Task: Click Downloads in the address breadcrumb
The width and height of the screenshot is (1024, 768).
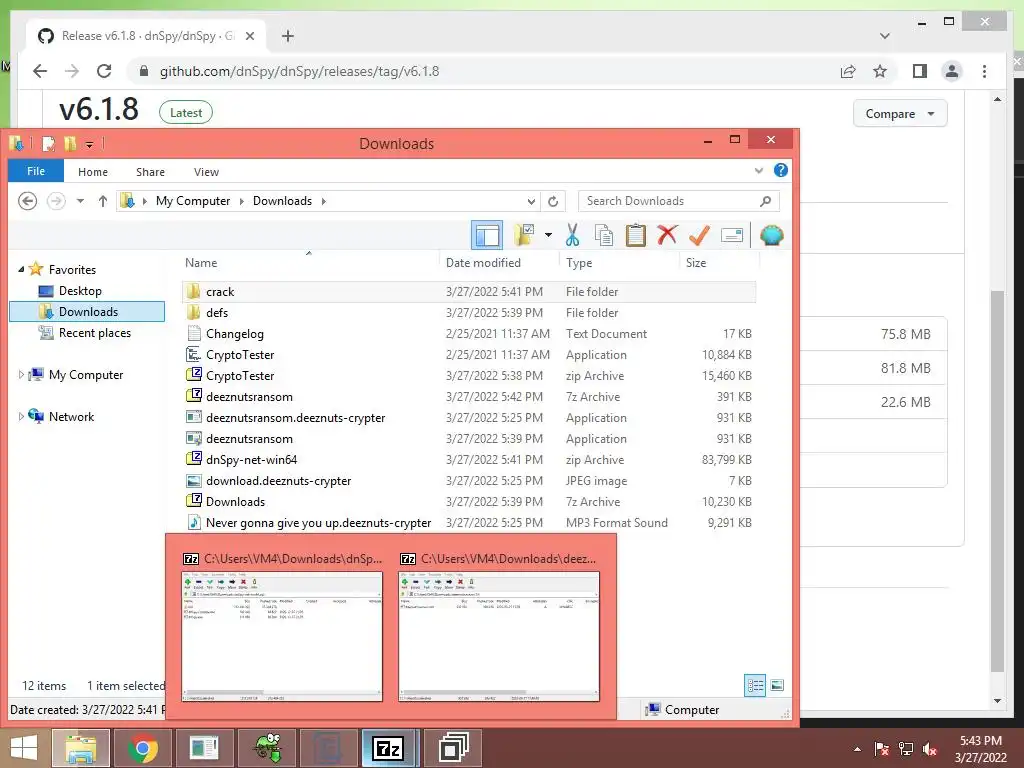Action: [x=282, y=201]
